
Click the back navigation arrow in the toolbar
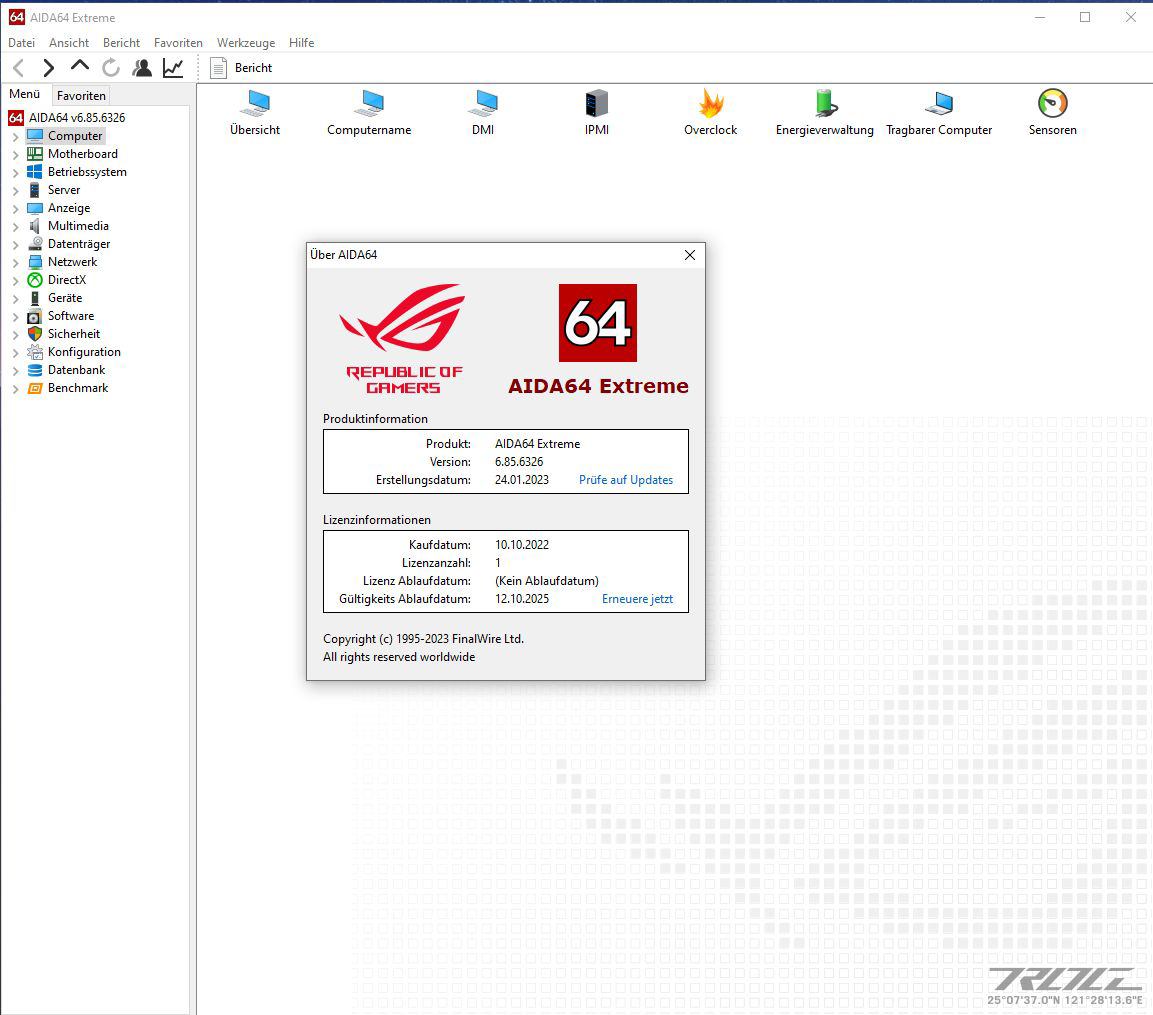coord(17,68)
